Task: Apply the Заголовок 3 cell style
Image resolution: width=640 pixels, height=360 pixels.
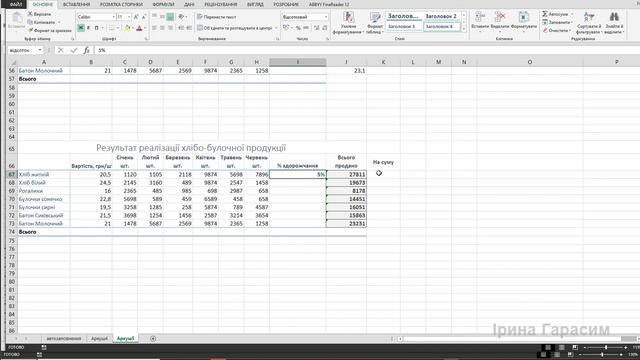Action: pyautogui.click(x=403, y=27)
